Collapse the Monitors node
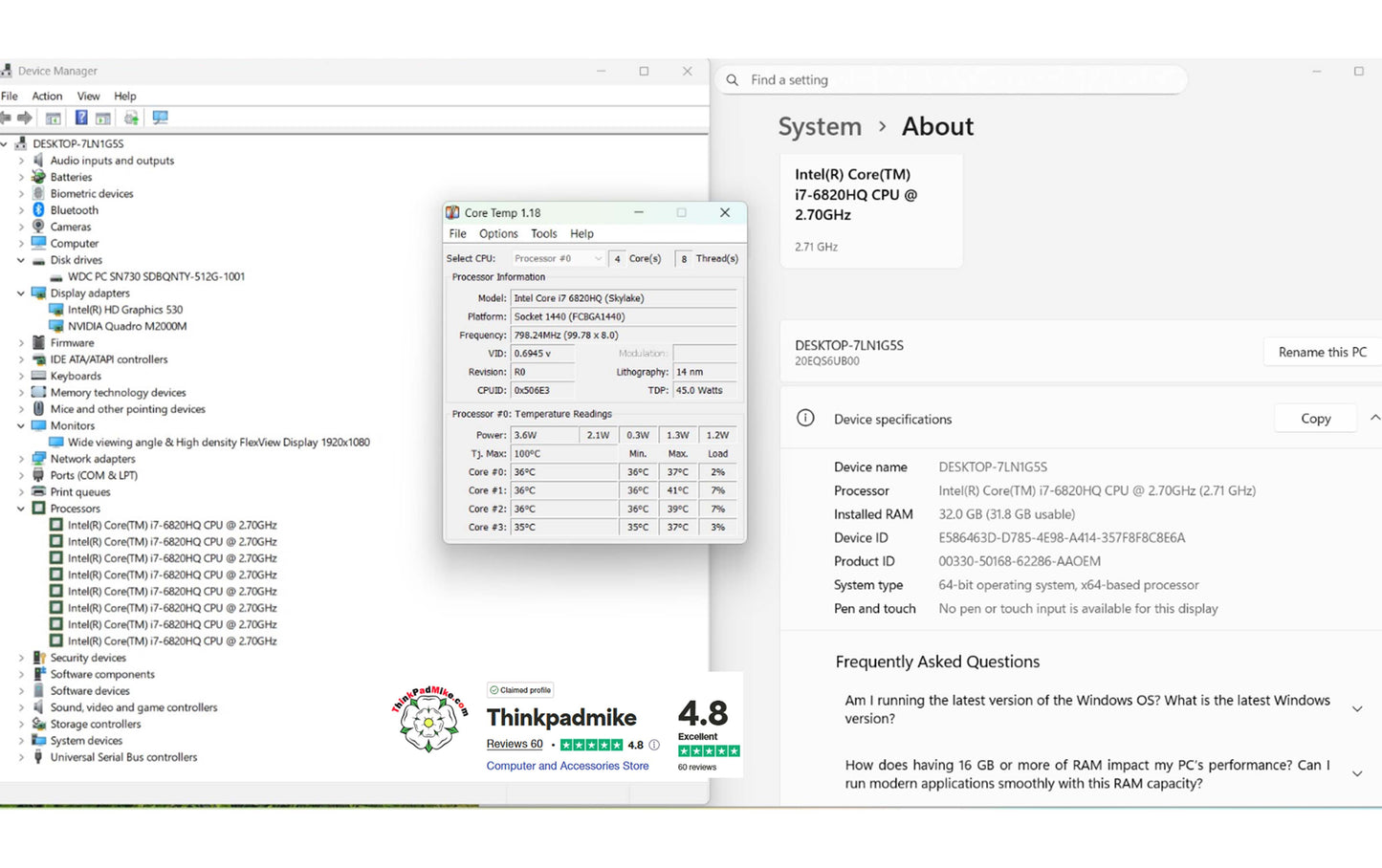Screen dimensions: 1382x868 tap(21, 425)
